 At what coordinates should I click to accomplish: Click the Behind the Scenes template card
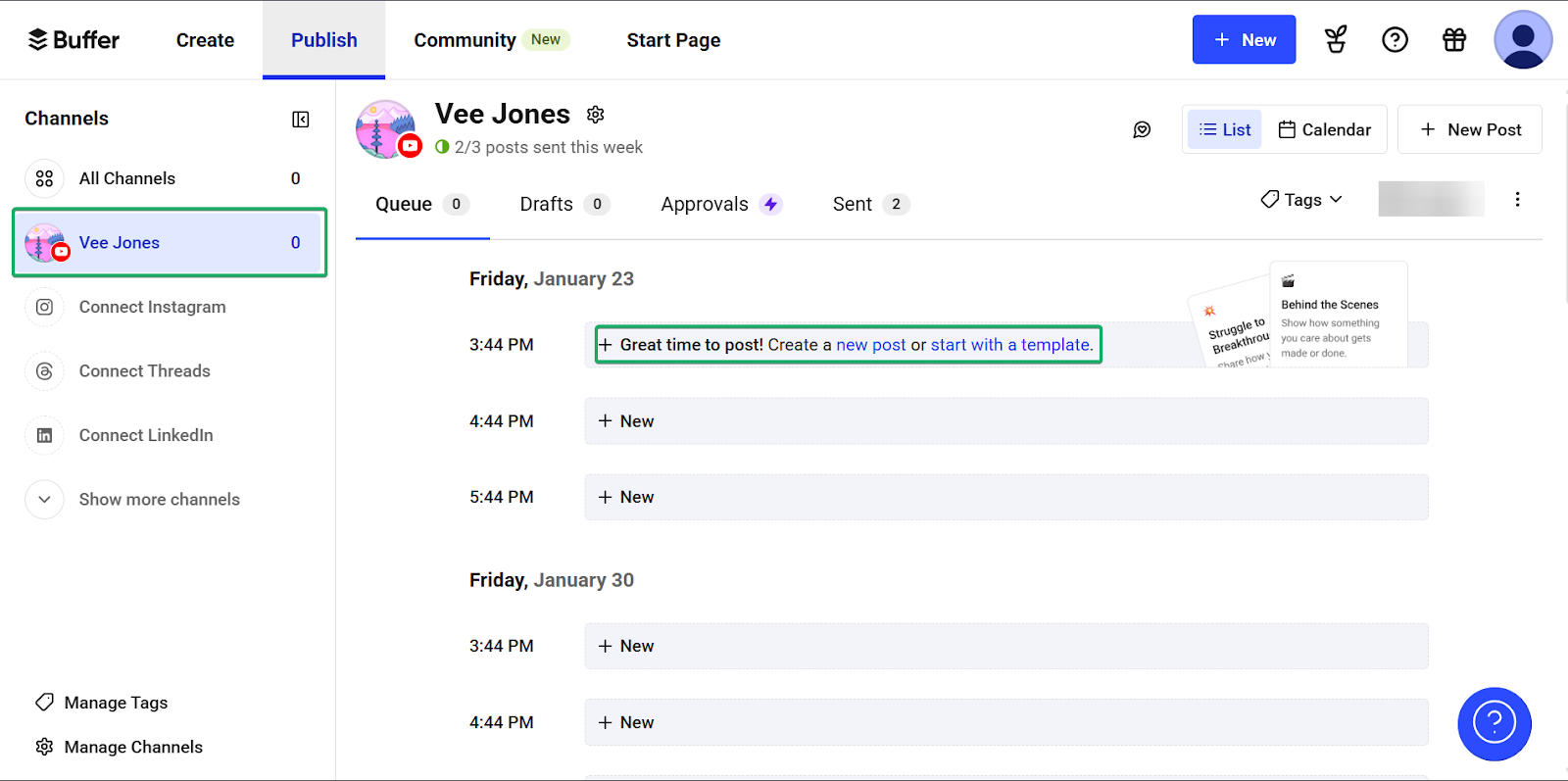(x=1339, y=315)
